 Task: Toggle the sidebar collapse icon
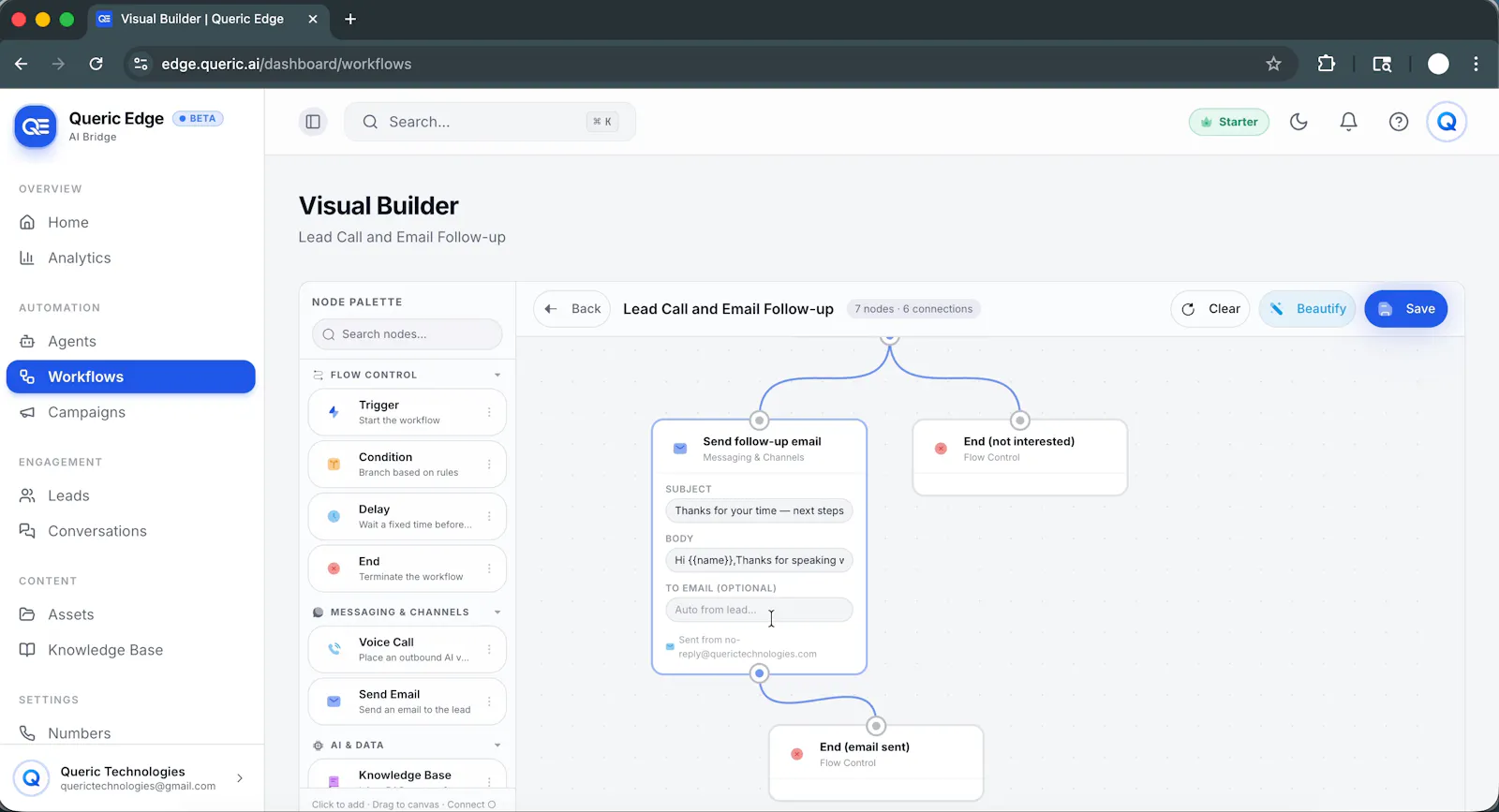(x=313, y=122)
